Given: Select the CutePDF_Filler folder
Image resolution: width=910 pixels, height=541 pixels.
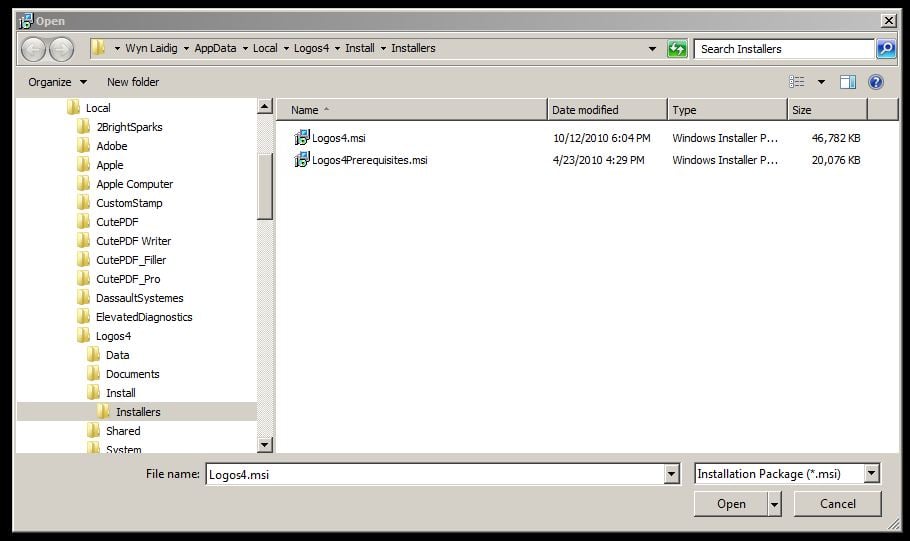Looking at the screenshot, I should click(131, 260).
